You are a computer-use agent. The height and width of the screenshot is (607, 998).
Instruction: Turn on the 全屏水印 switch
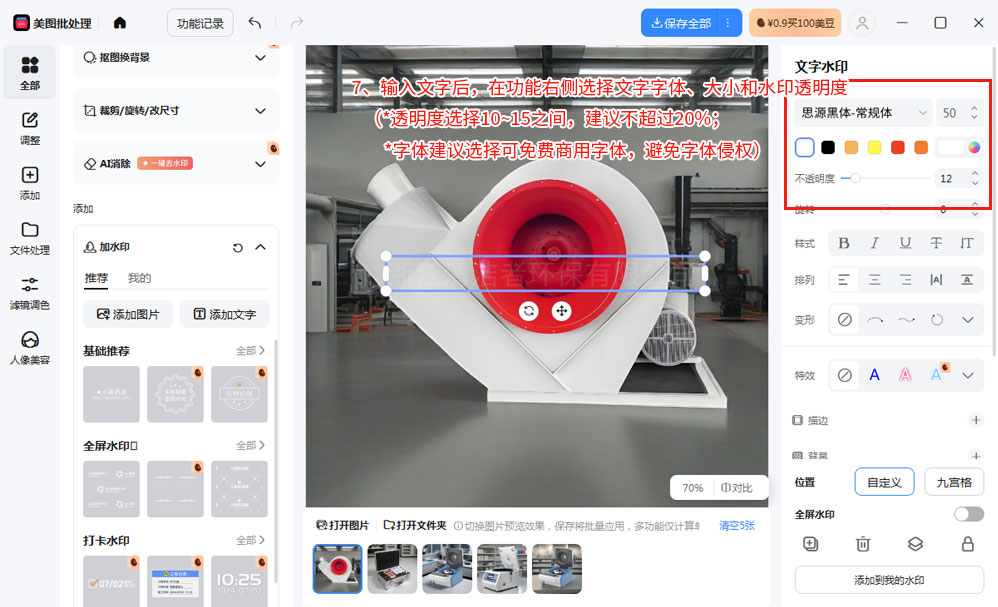(968, 514)
